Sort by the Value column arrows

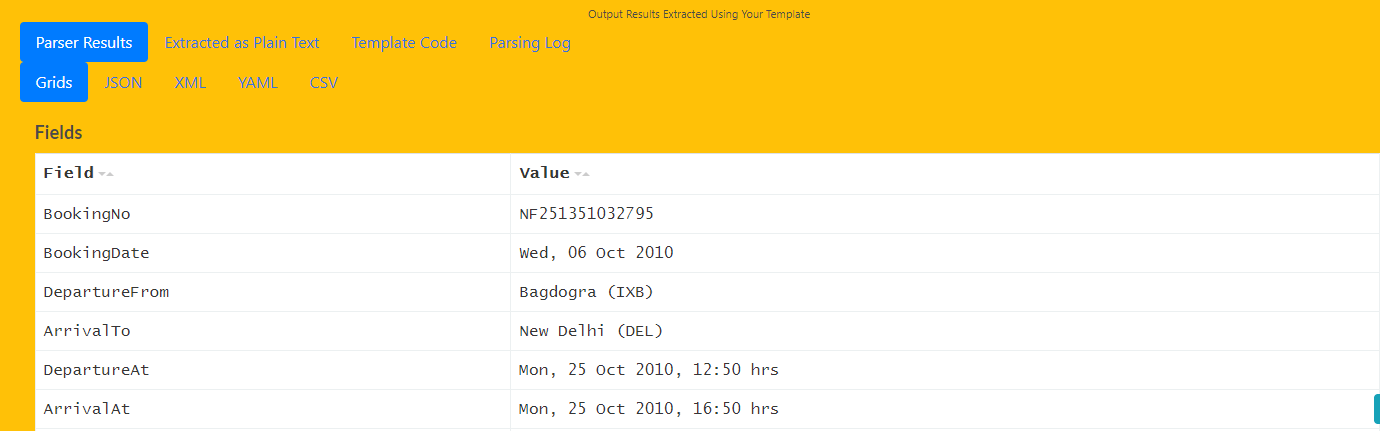pos(582,174)
